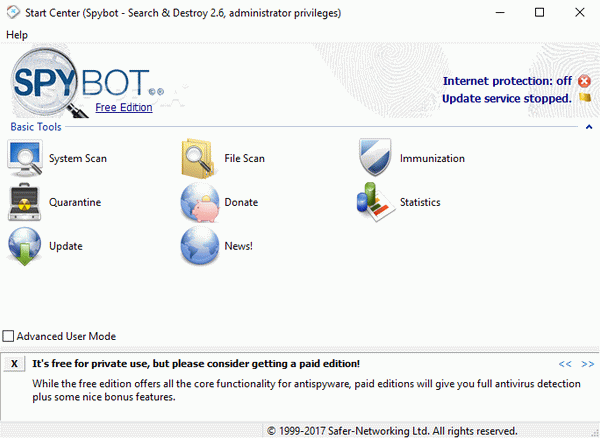Viewport: 600px width, 438px height.
Task: Click 'Update service stopped.' status text
Action: click(507, 98)
